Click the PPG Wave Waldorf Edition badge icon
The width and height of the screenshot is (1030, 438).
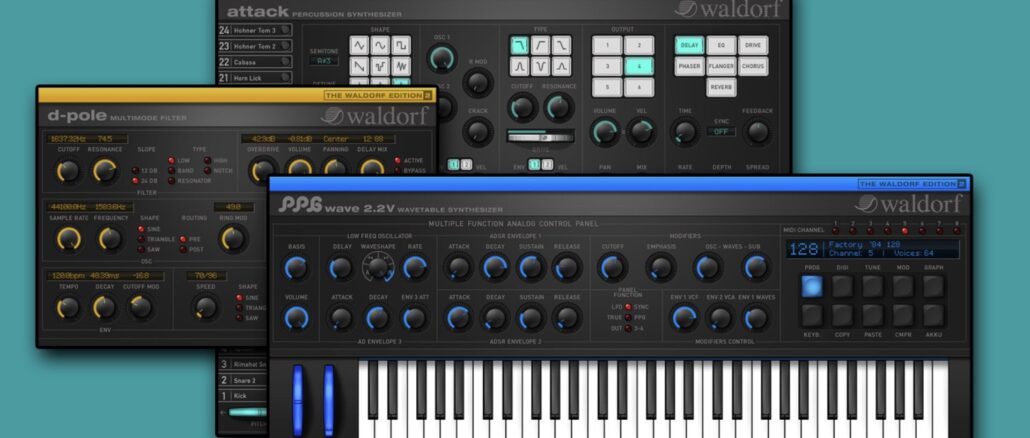[961, 184]
